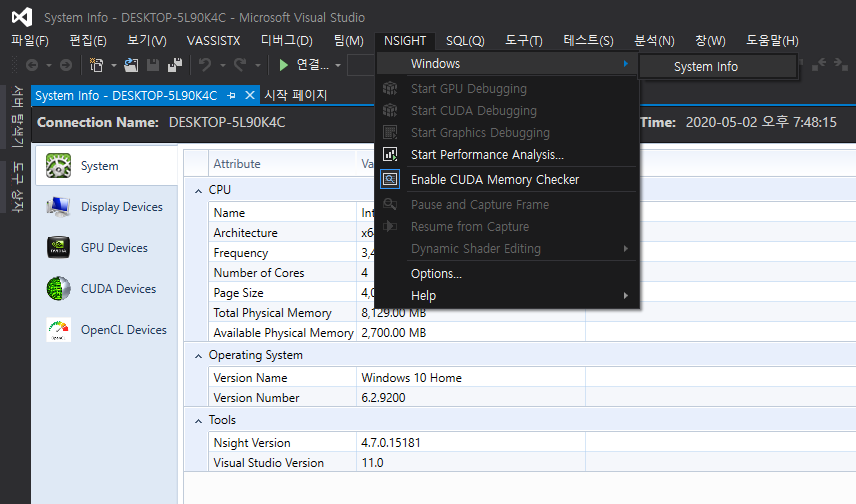Click the Start CUDA Debugging icon

tap(390, 110)
